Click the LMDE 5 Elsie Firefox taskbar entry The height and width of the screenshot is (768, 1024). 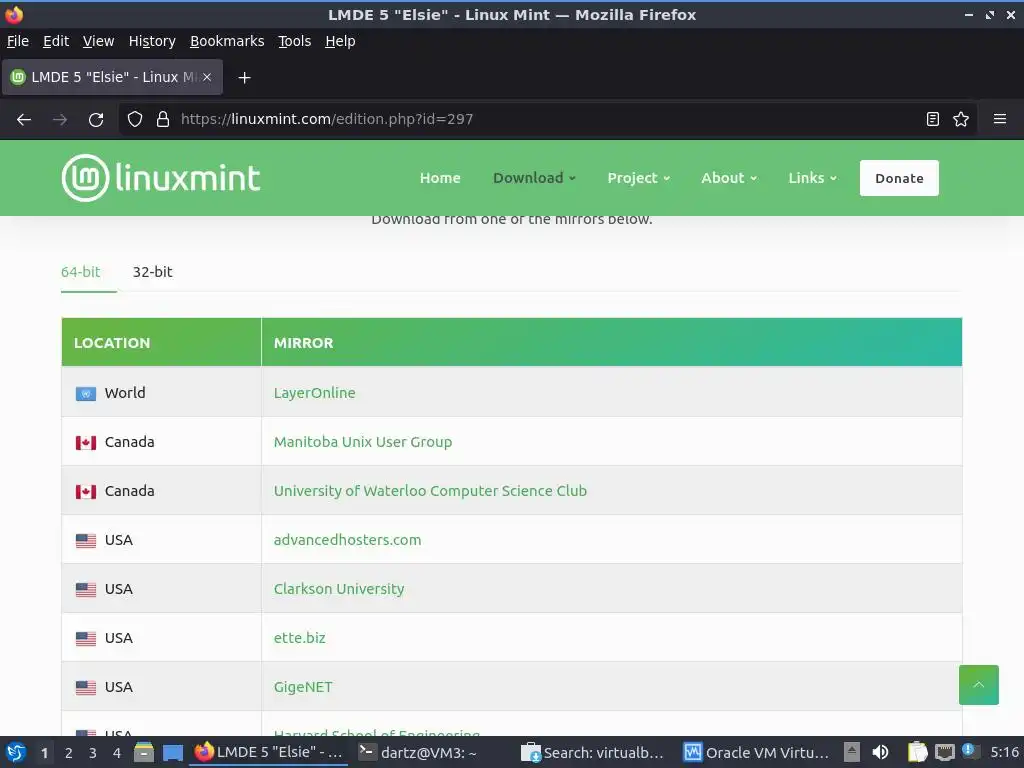268,752
